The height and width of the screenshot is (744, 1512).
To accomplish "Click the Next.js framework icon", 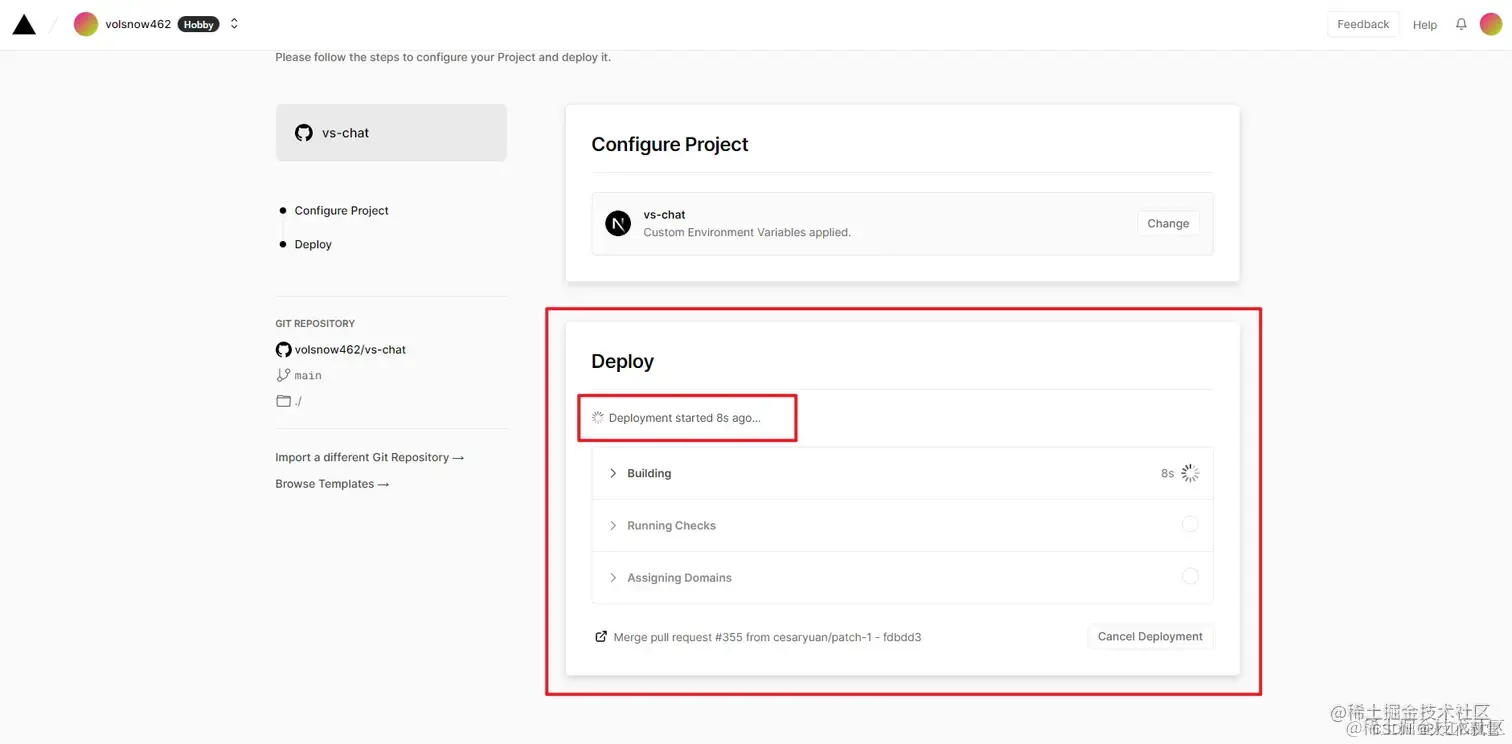I will click(618, 223).
